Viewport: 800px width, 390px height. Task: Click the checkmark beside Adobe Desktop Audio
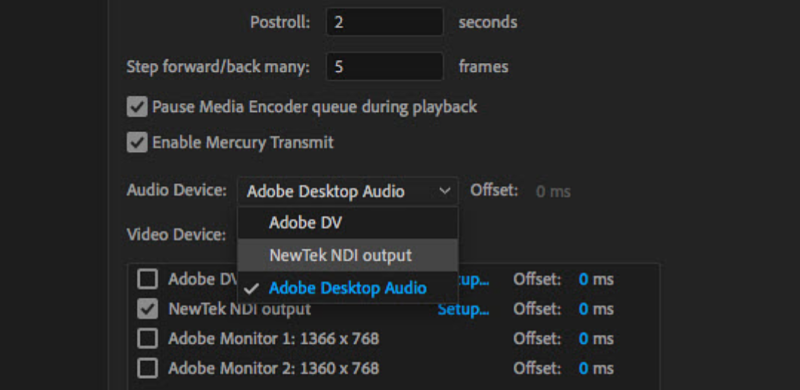coord(251,288)
